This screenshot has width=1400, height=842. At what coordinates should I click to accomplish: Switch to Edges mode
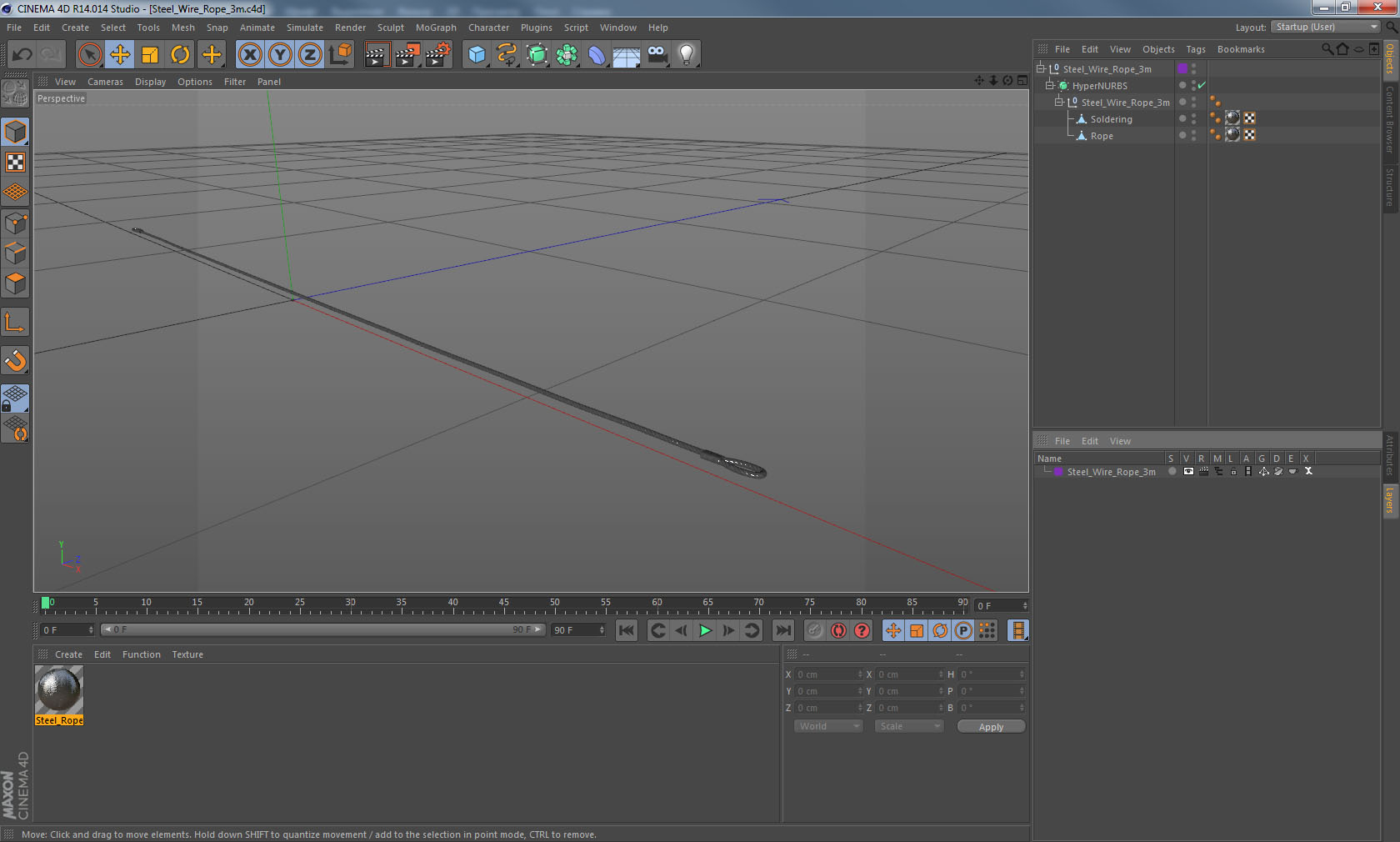tap(15, 253)
